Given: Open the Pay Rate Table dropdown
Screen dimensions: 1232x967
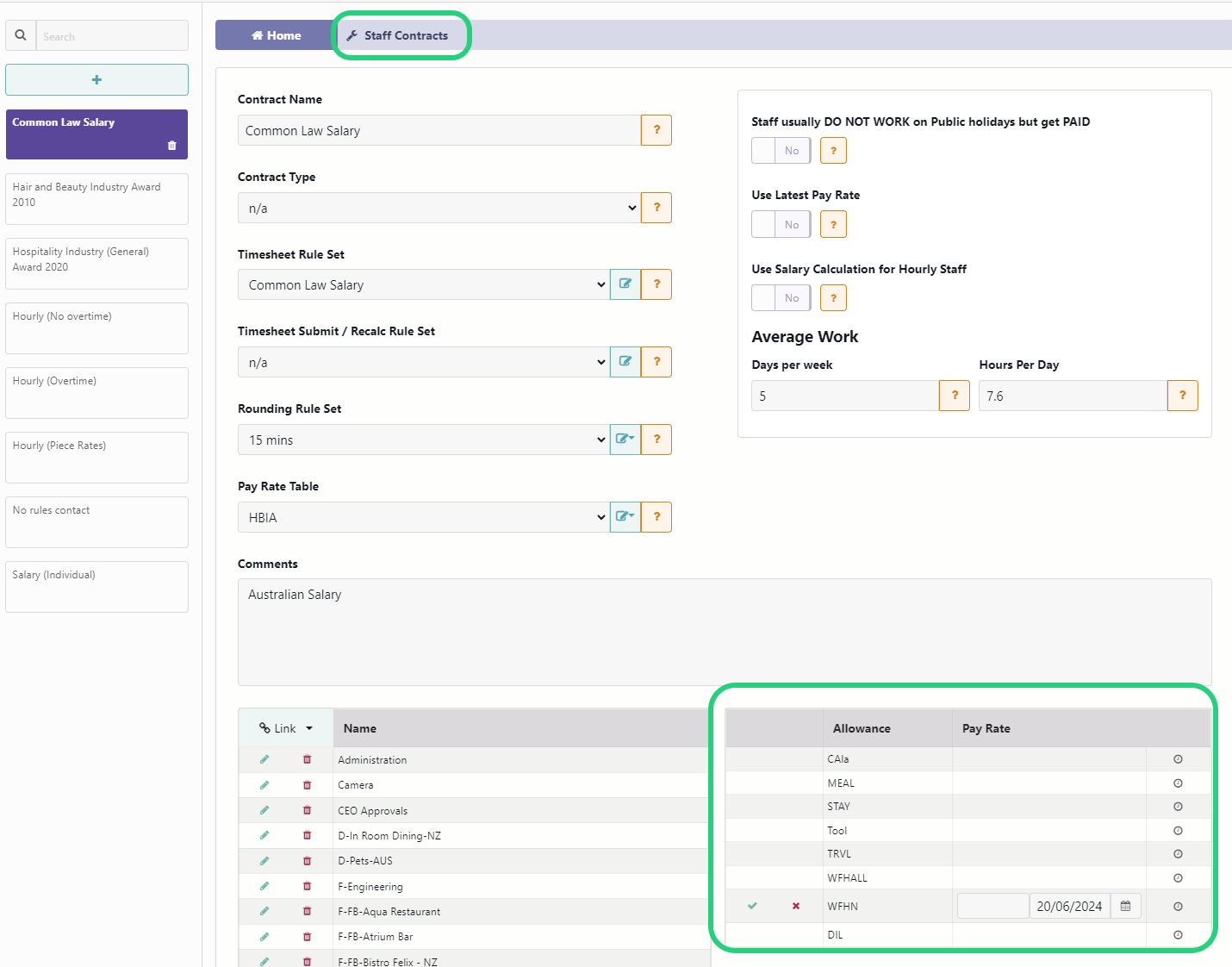Looking at the screenshot, I should point(424,517).
